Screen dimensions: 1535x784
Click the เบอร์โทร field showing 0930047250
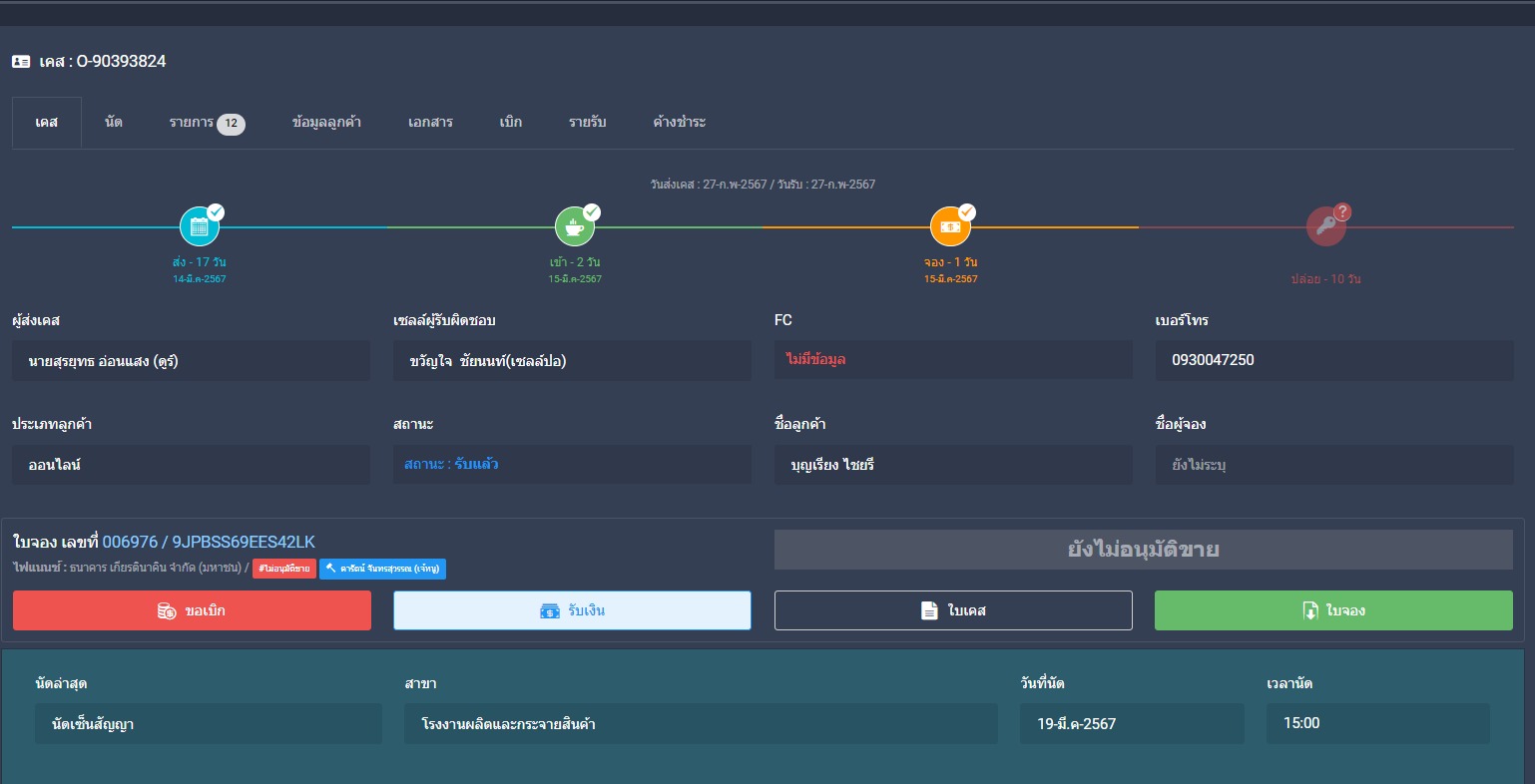point(1333,360)
